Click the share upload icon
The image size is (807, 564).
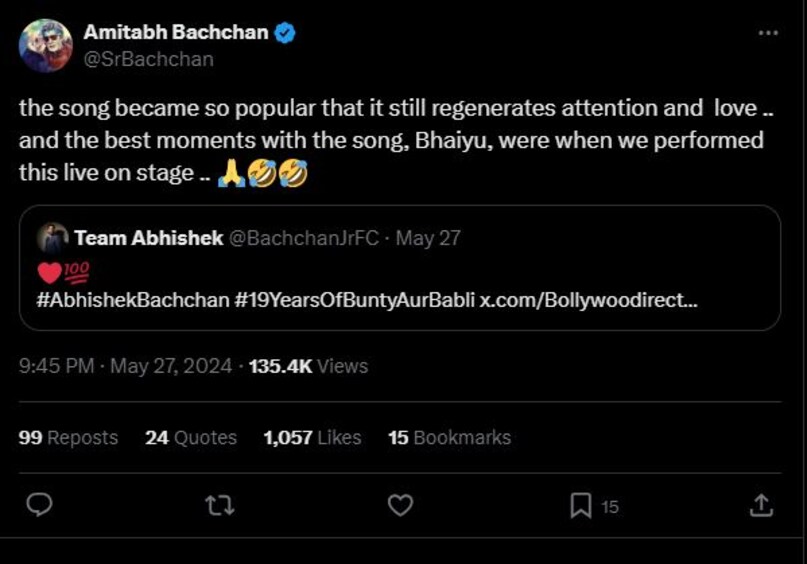[x=761, y=506]
